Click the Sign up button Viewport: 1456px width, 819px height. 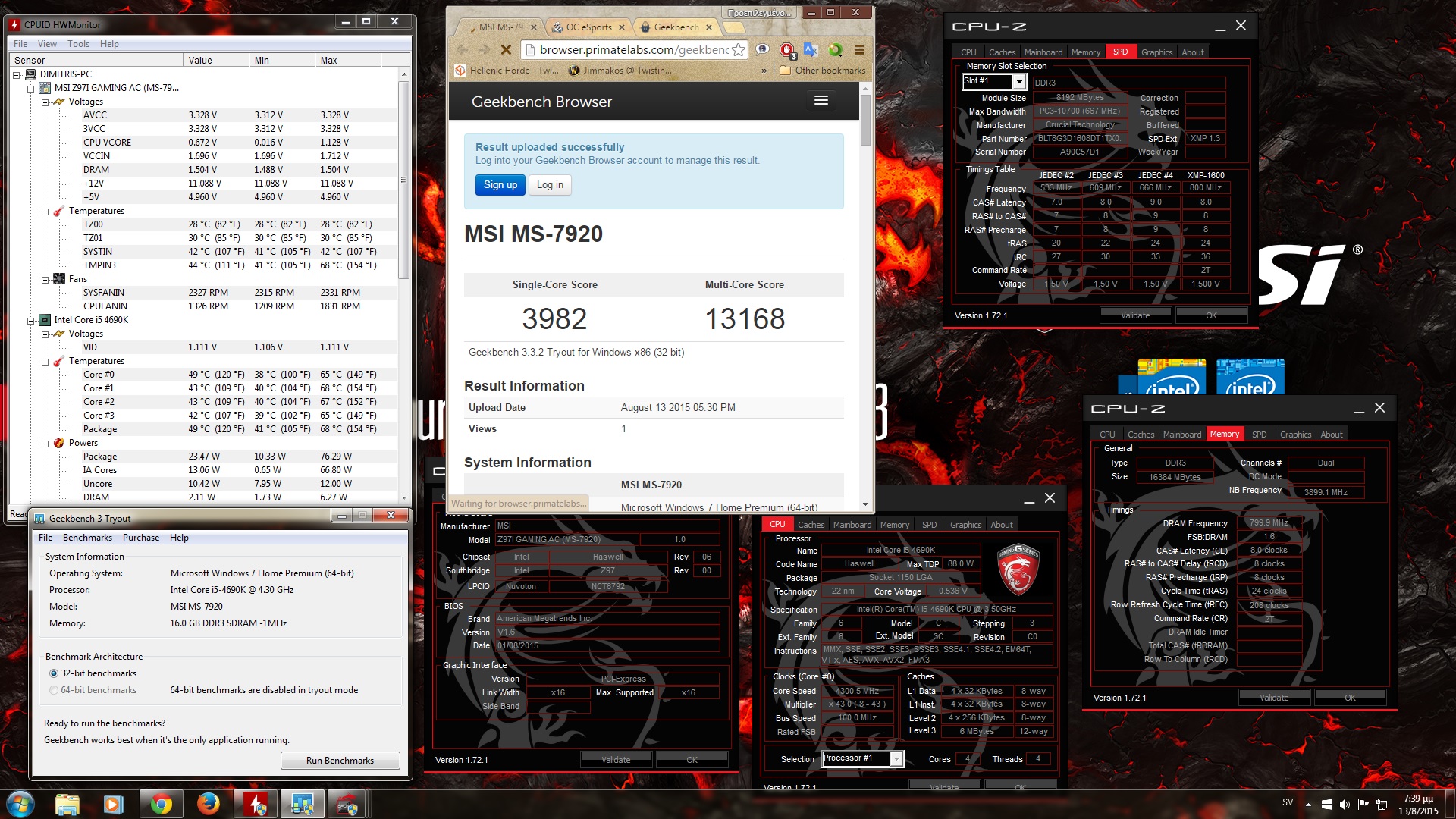500,184
